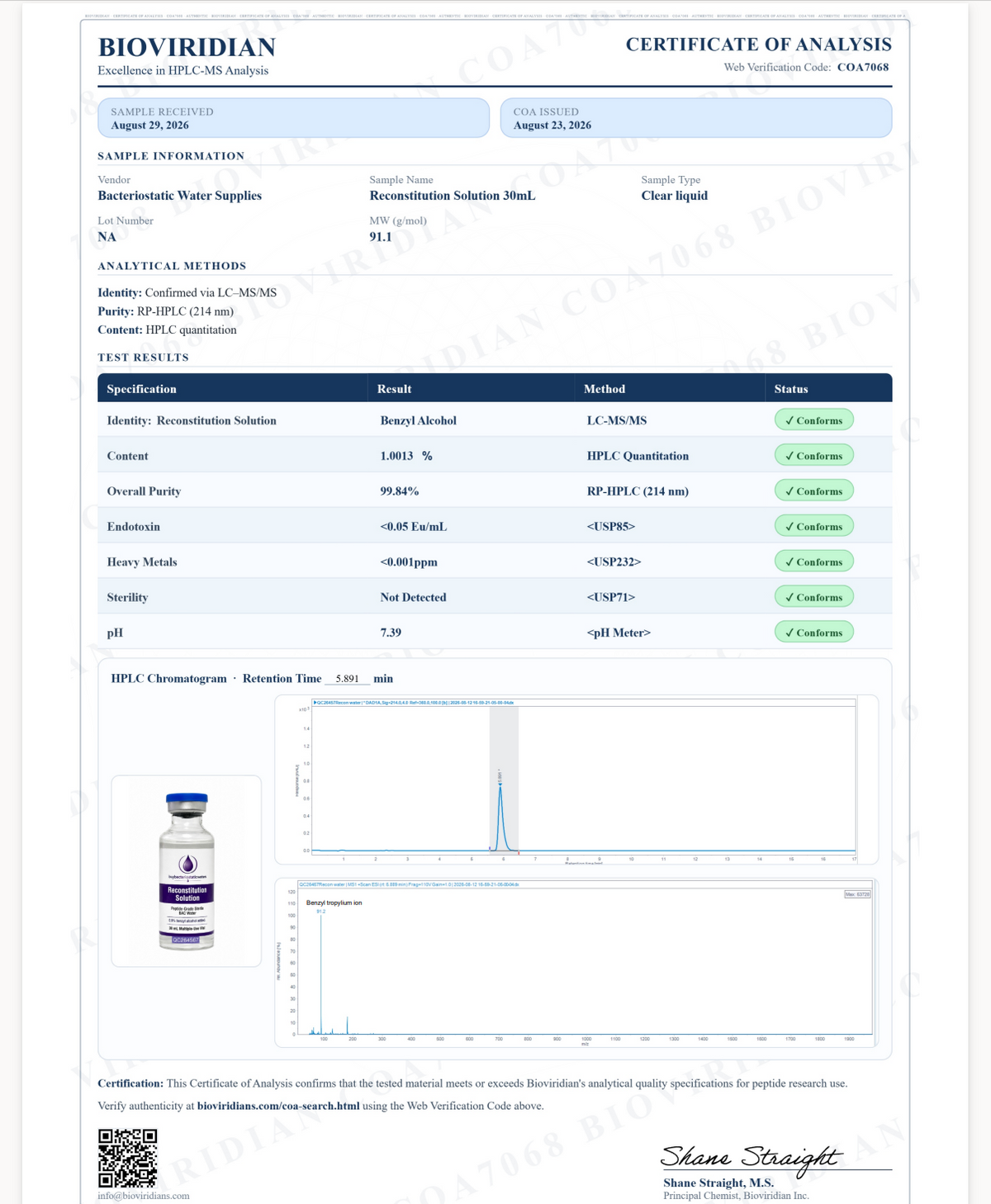Screen dimensions: 991x1204
Task: Open the Reconstitution Solution vial photo
Action: coord(187,871)
